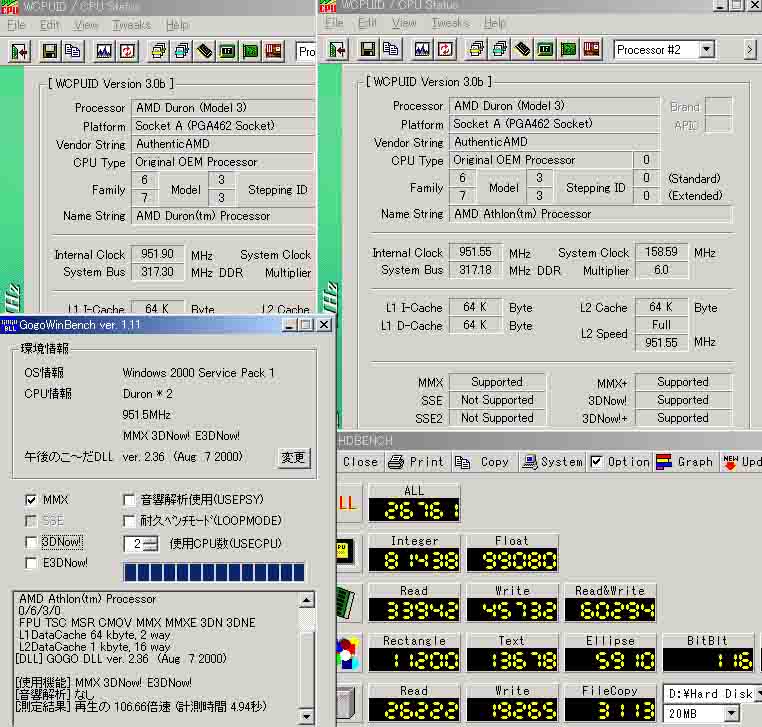Enable the 3DNow! checkbox in GogoWinBench
The height and width of the screenshot is (727, 762).
pyautogui.click(x=31, y=542)
